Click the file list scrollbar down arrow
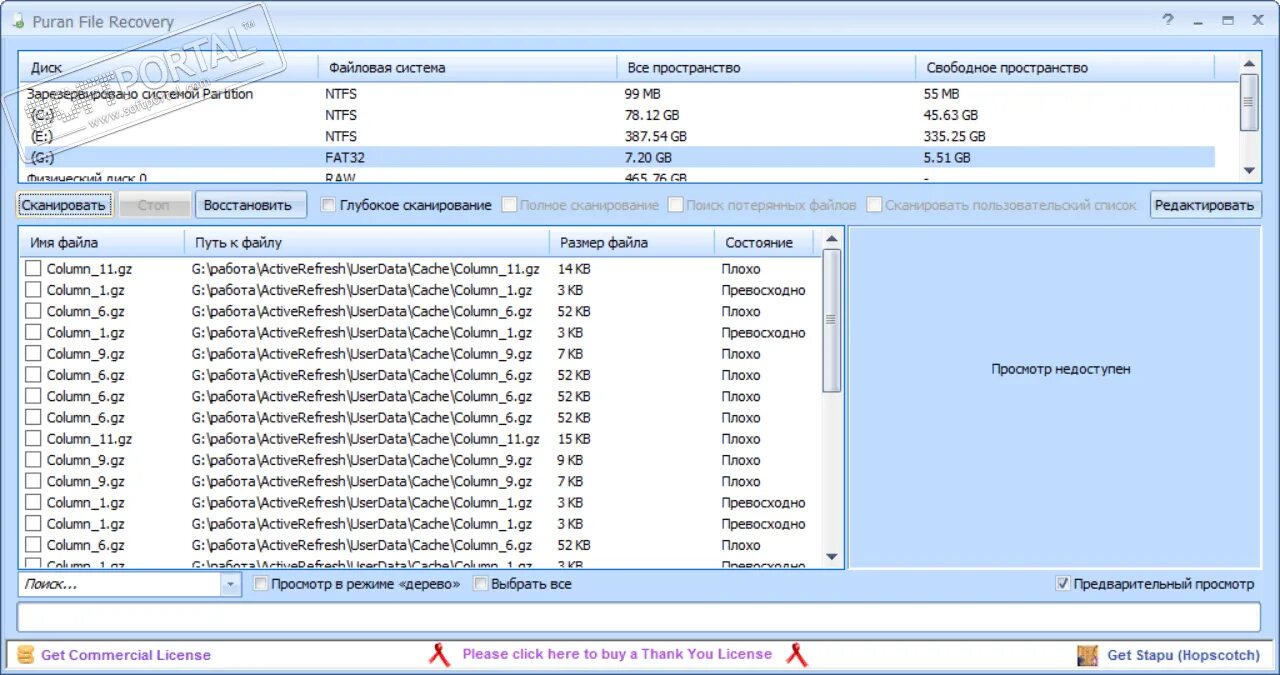The image size is (1280, 675). click(x=832, y=557)
